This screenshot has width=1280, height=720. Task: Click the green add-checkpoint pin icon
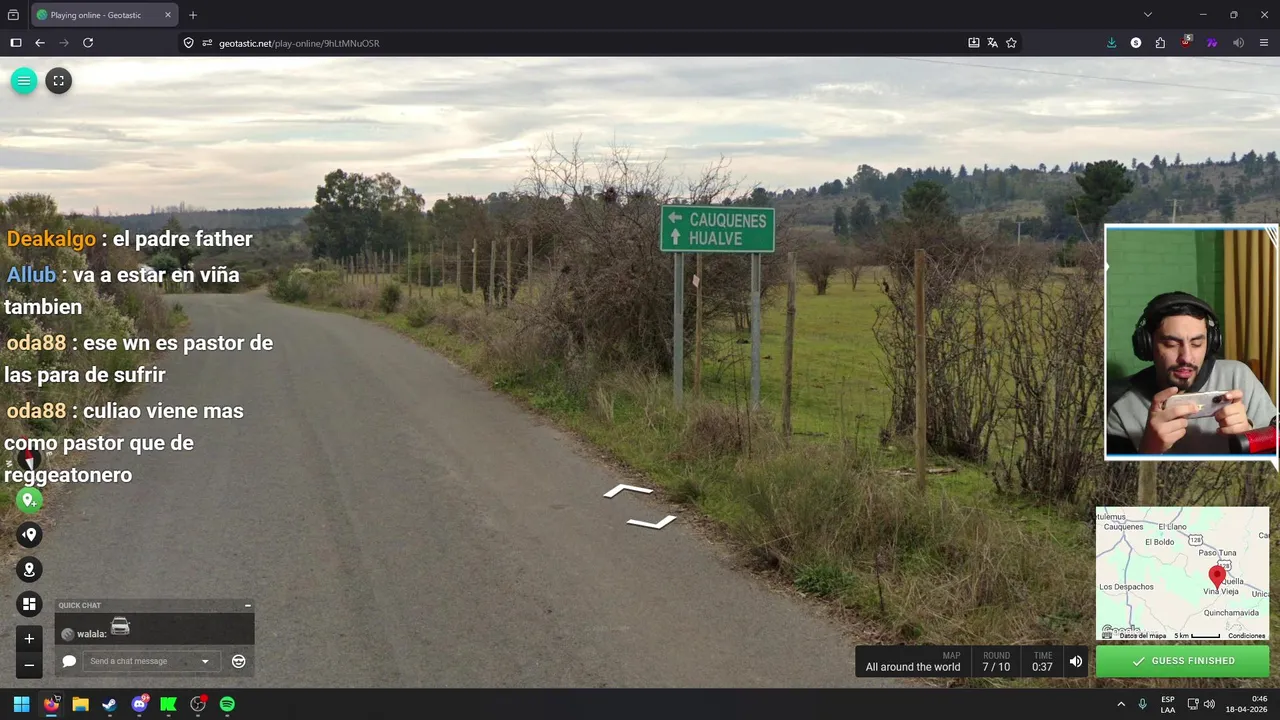point(29,500)
